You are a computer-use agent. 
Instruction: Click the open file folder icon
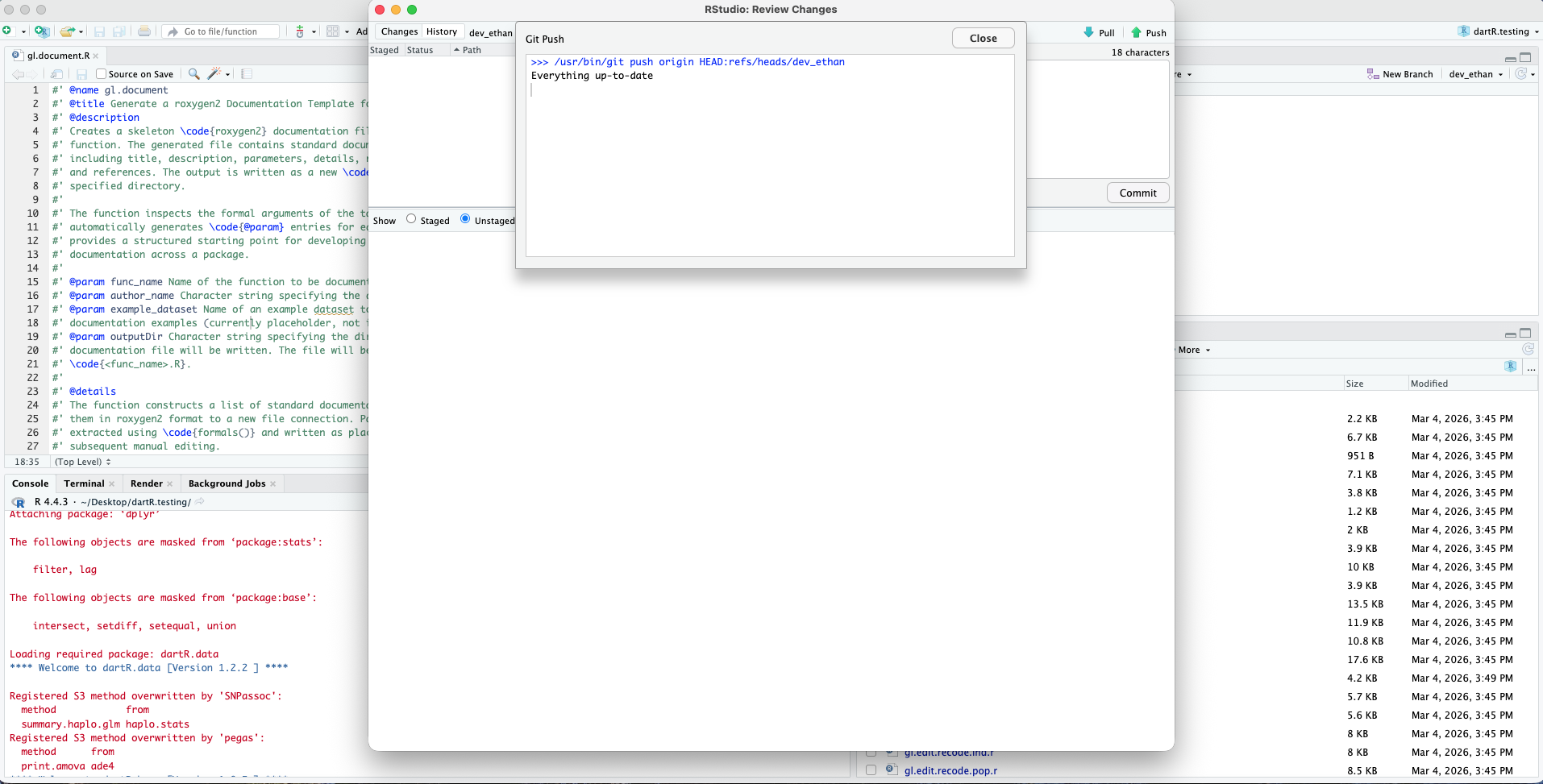pos(68,31)
